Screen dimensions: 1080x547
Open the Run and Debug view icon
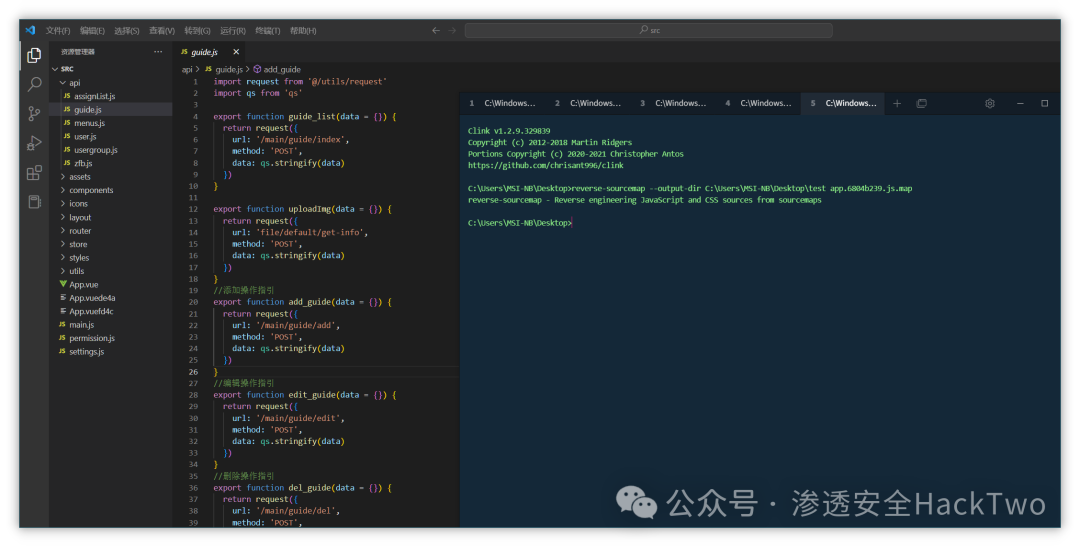[x=34, y=143]
